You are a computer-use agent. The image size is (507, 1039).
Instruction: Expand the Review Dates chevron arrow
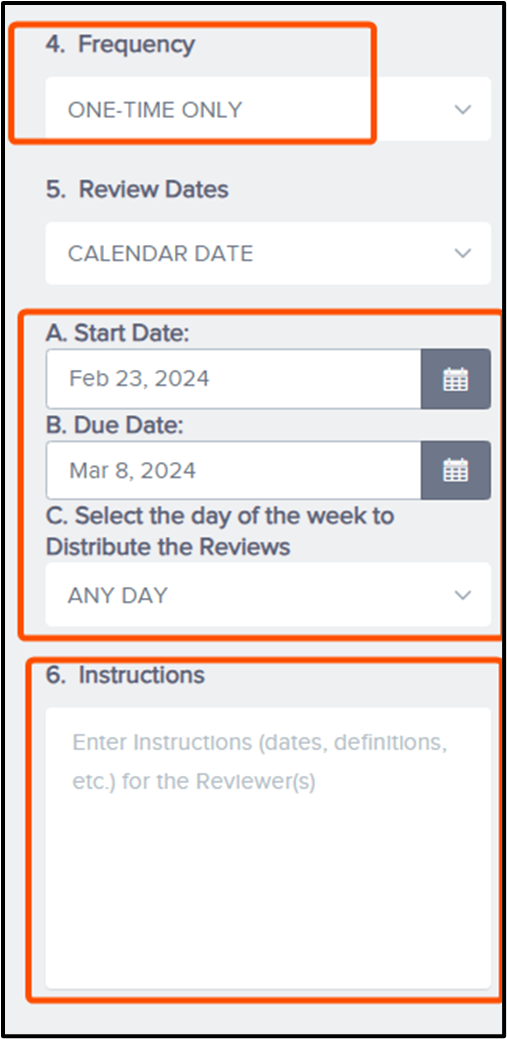tap(463, 253)
